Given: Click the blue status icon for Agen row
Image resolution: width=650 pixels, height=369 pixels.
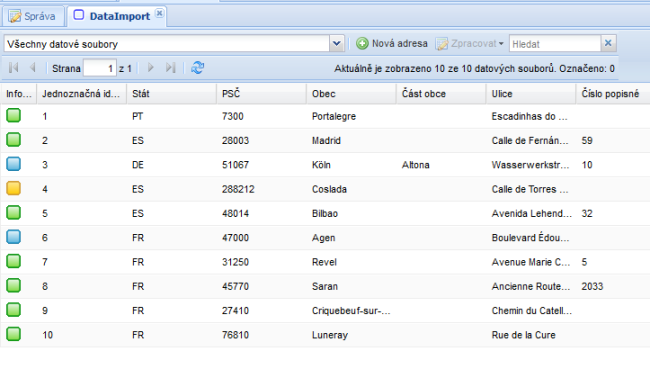Looking at the screenshot, I should click(13, 237).
